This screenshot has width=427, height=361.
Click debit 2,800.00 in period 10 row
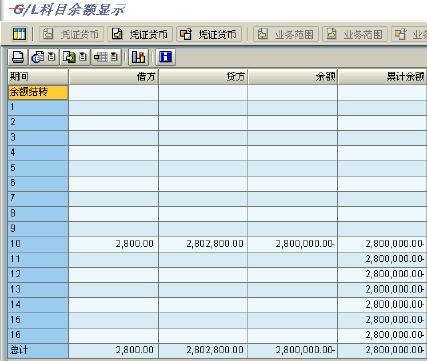pyautogui.click(x=135, y=244)
